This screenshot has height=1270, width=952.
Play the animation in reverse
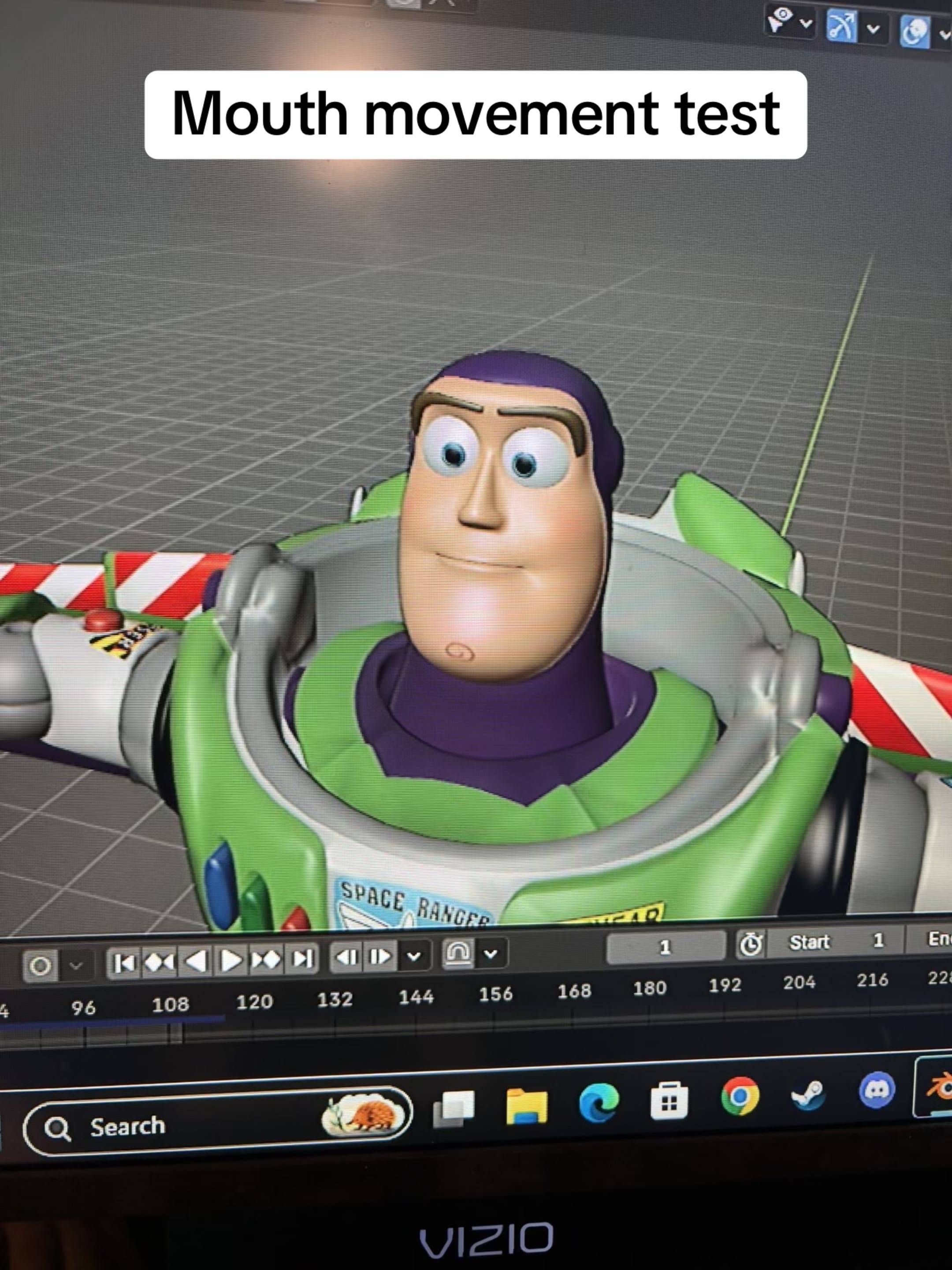[x=195, y=961]
